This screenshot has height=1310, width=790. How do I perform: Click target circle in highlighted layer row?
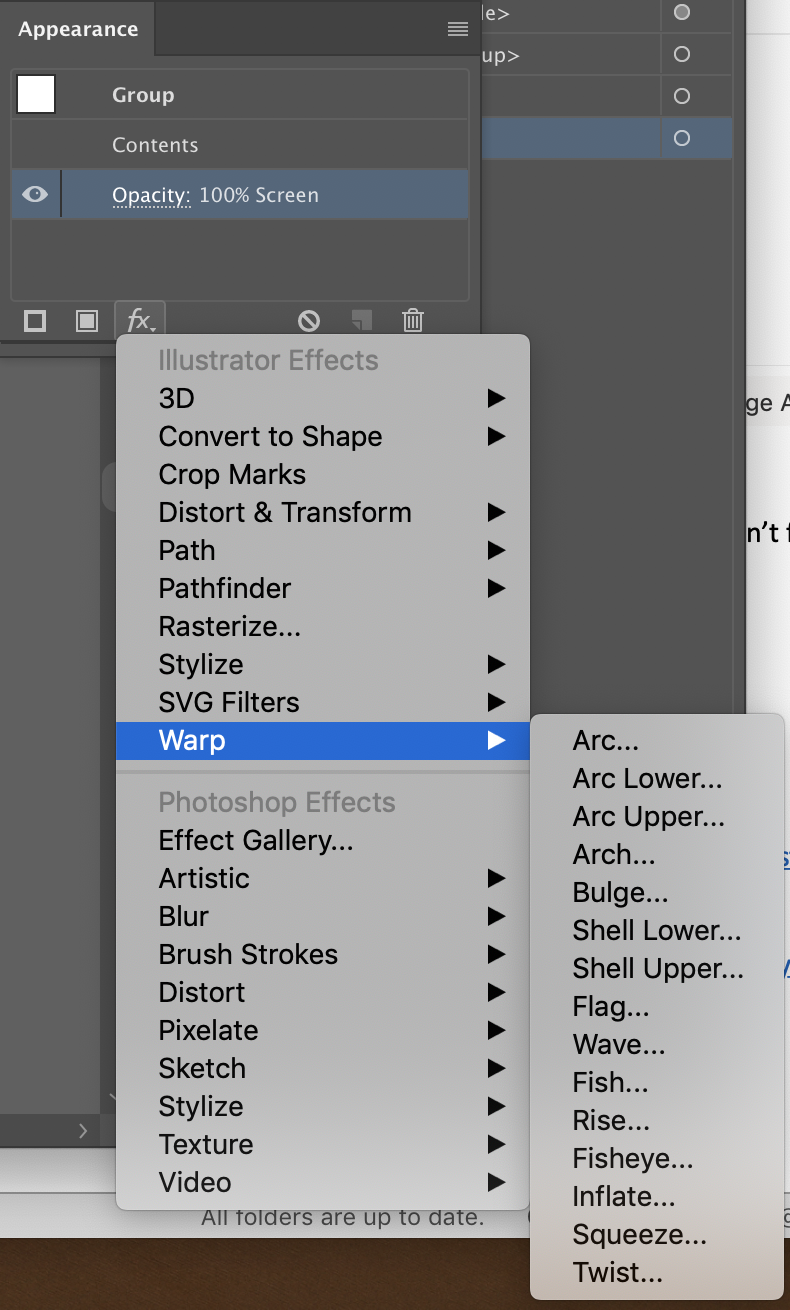coord(682,138)
